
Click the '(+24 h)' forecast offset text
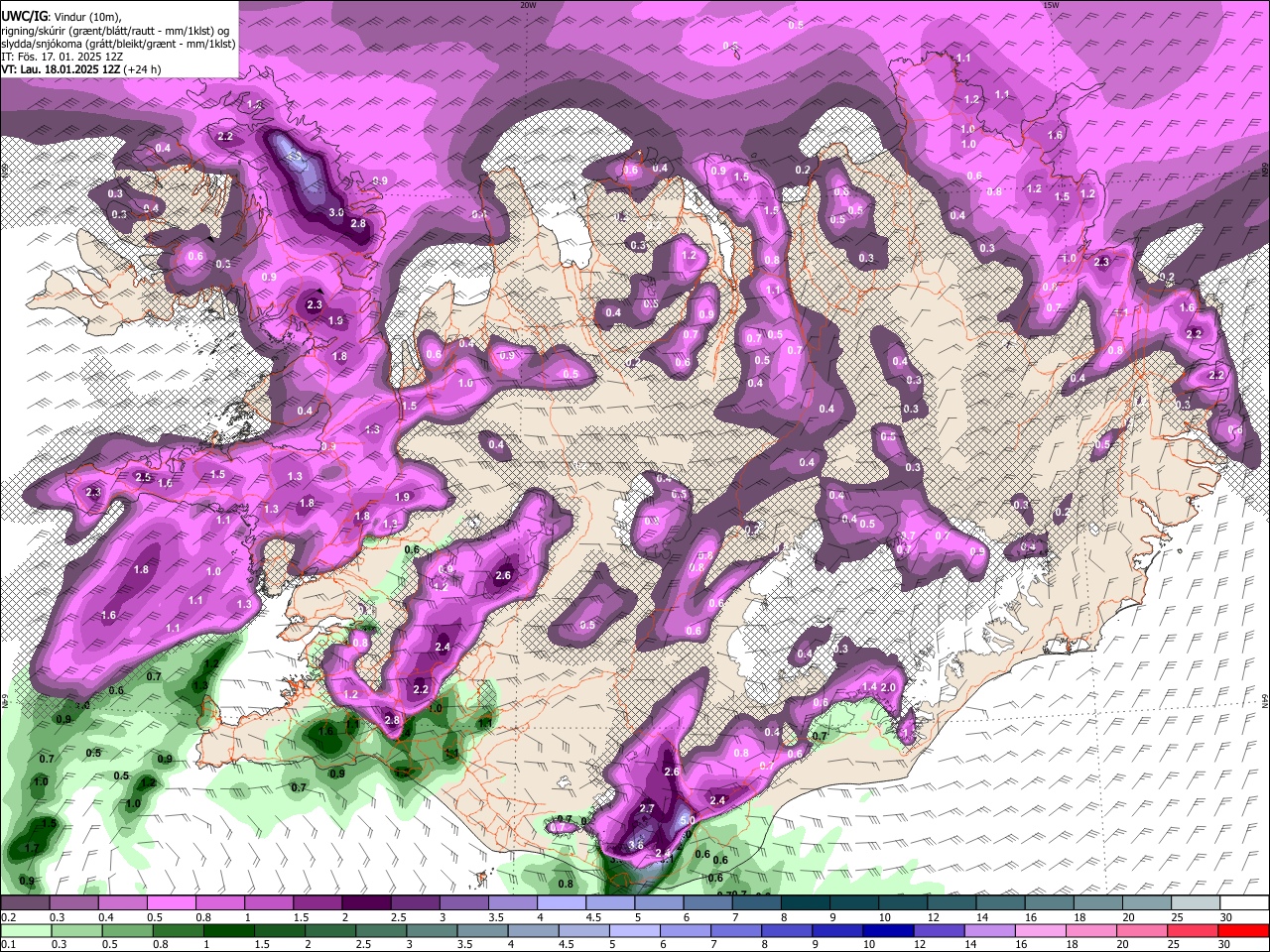point(144,69)
